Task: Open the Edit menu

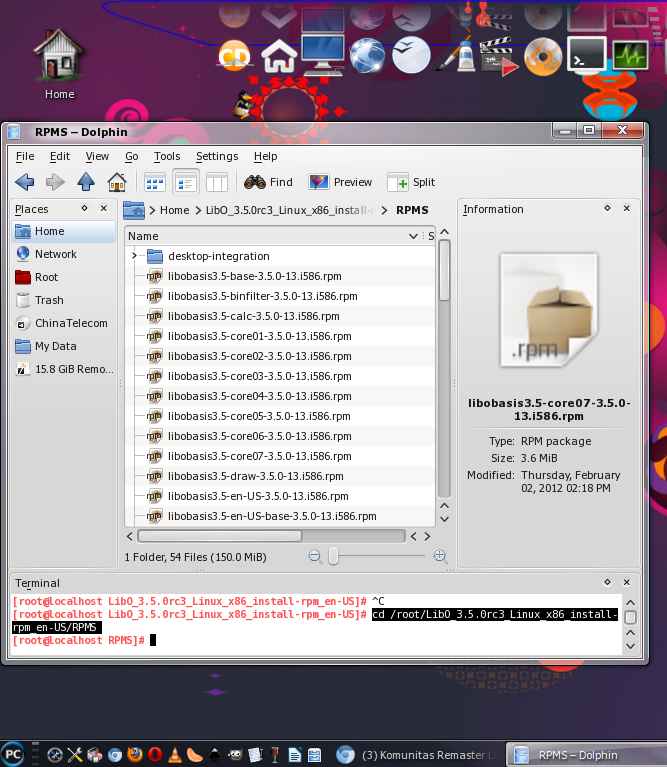Action: (60, 156)
